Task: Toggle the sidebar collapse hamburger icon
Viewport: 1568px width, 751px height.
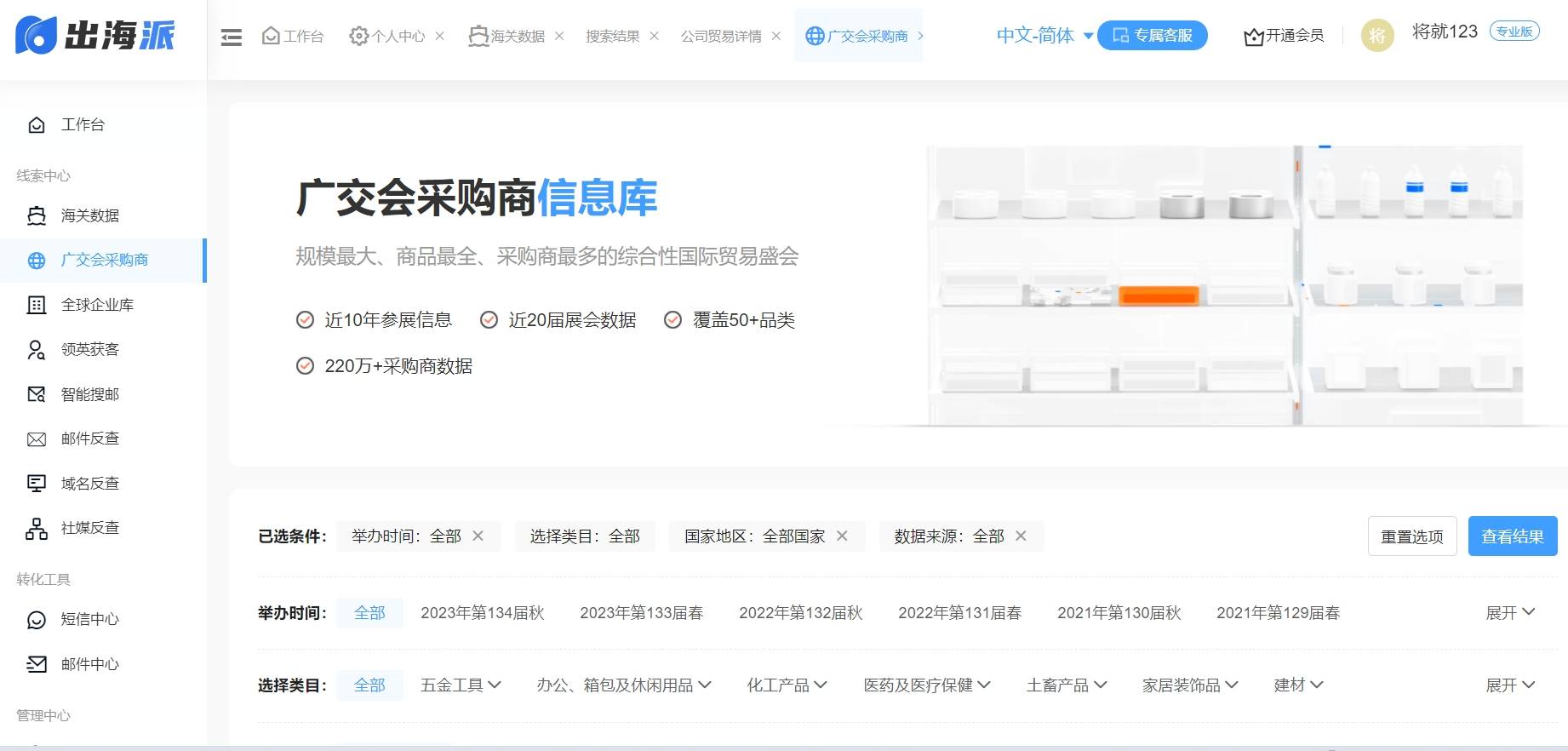Action: [232, 37]
